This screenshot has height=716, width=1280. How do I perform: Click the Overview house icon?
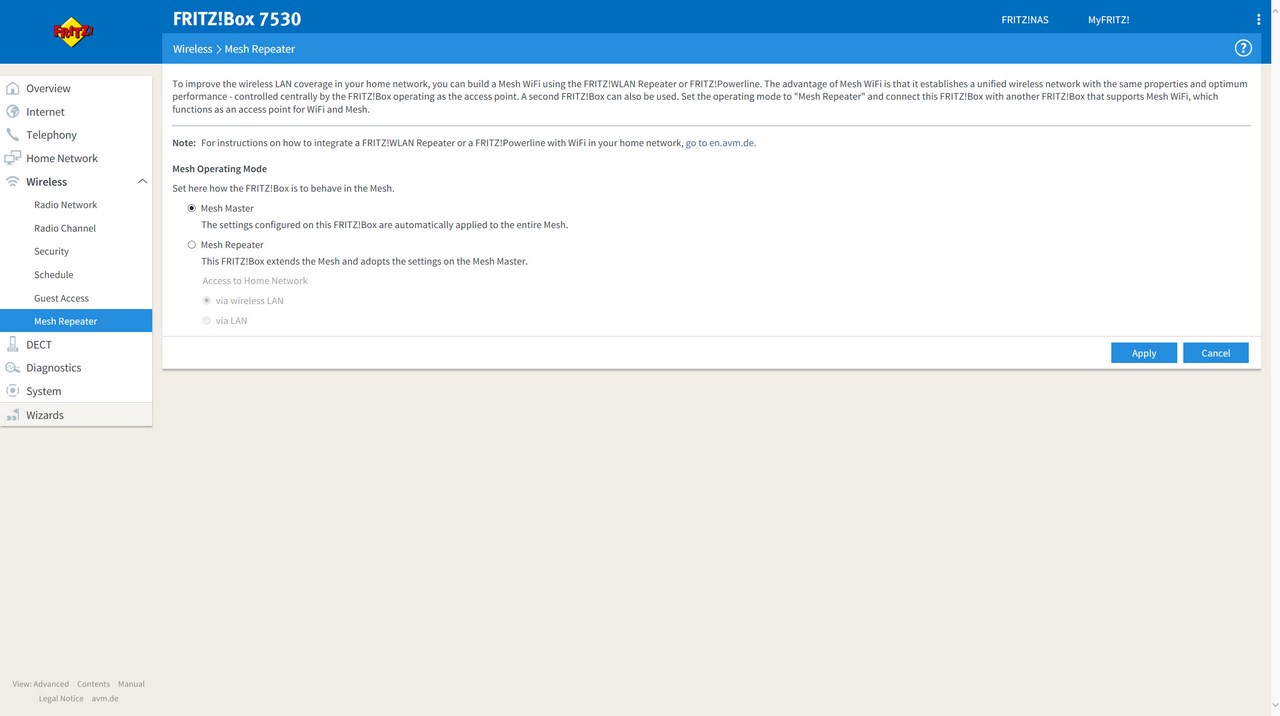(13, 88)
